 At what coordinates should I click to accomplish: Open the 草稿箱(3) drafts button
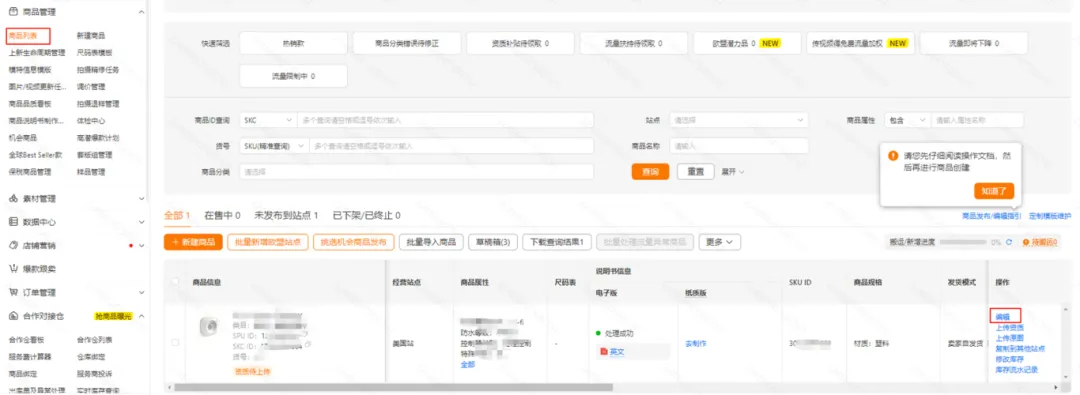(492, 242)
